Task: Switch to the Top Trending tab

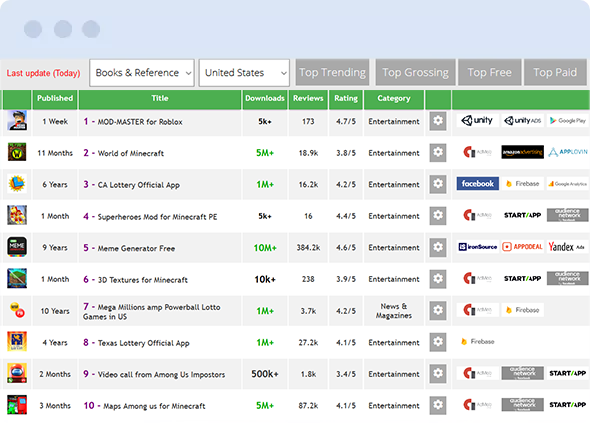Action: (332, 72)
